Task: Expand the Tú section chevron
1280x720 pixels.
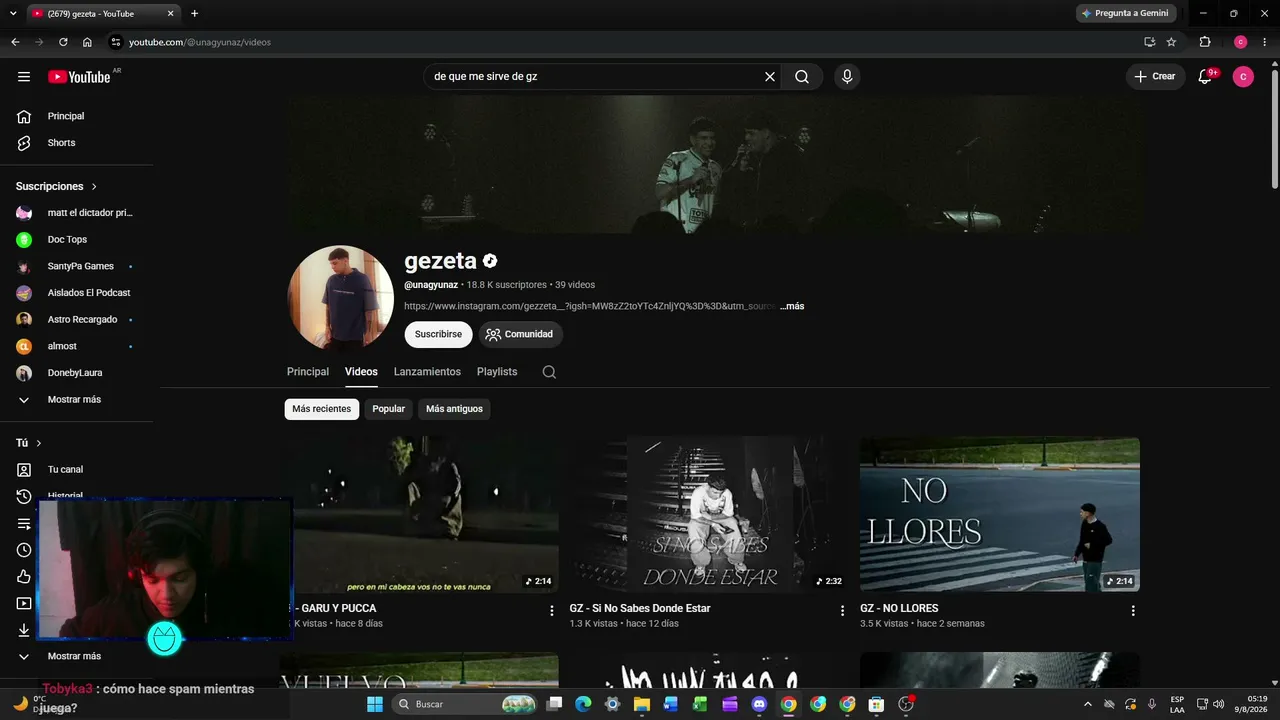Action: (x=39, y=443)
